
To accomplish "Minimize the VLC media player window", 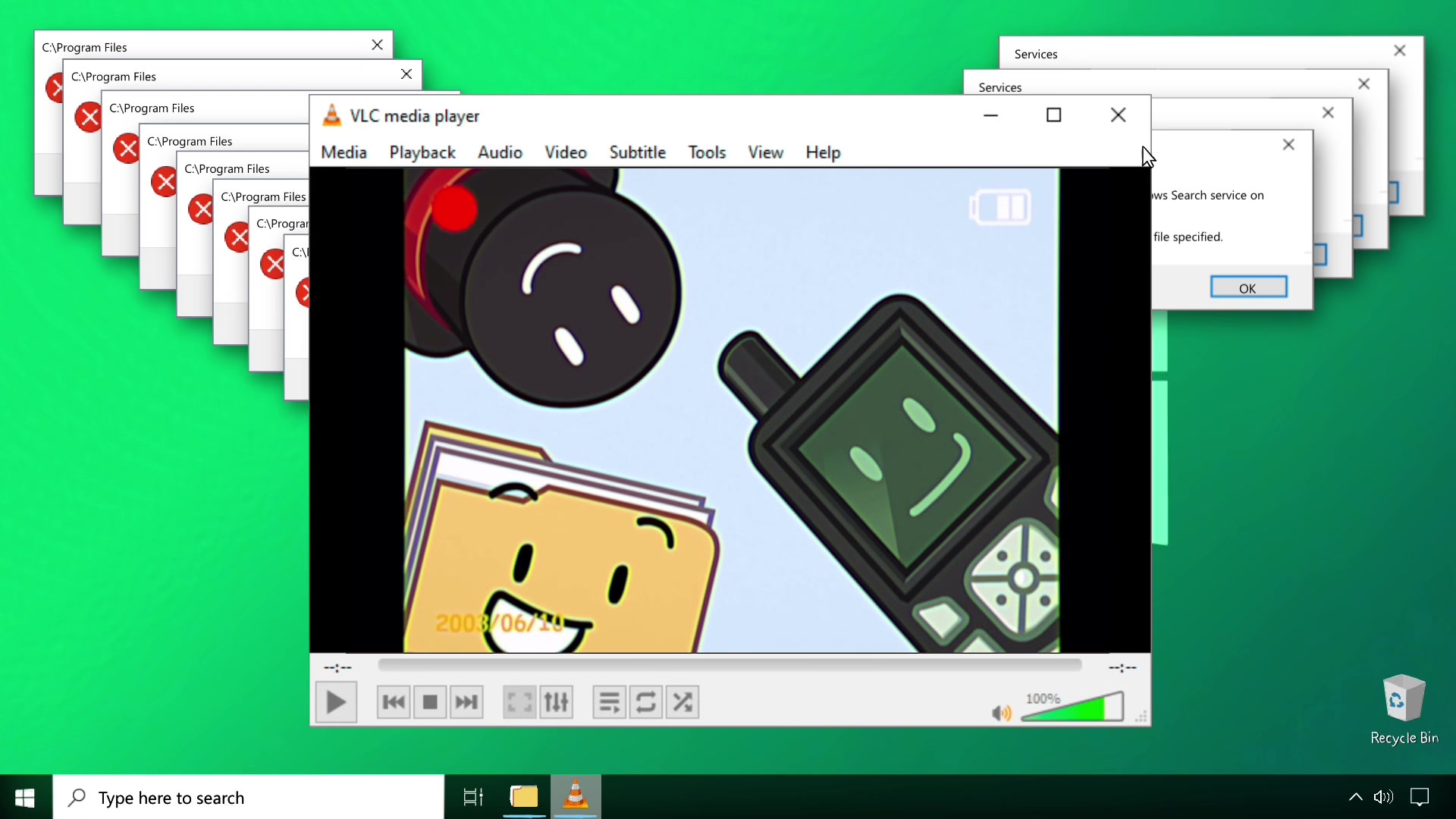I will tap(990, 115).
